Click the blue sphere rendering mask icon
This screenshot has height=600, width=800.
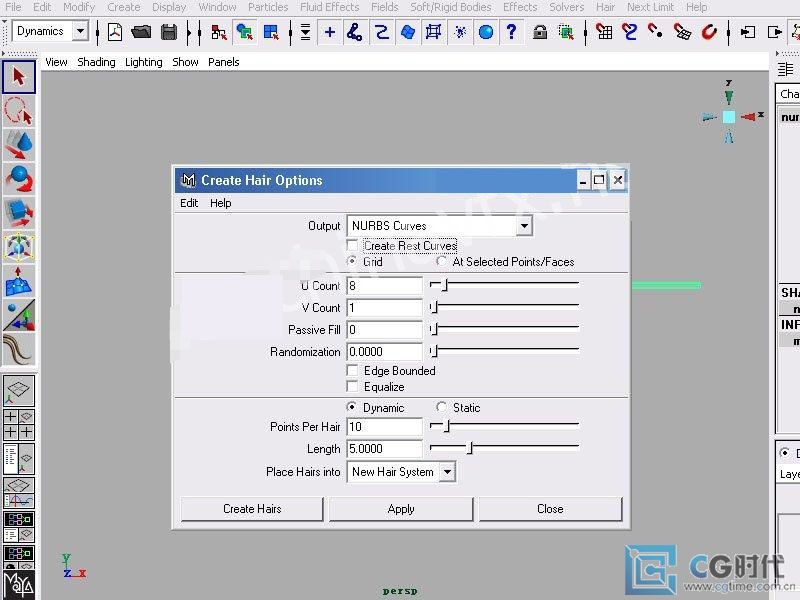486,33
